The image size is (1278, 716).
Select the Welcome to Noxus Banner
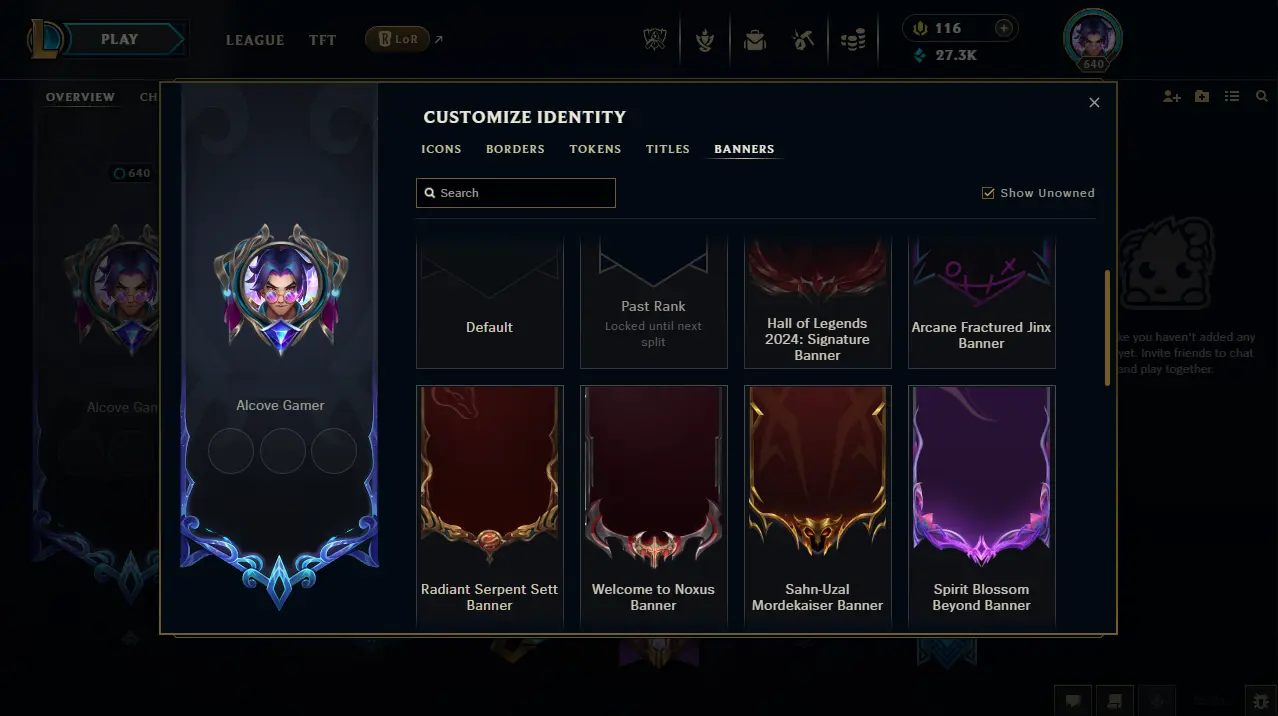pyautogui.click(x=653, y=507)
